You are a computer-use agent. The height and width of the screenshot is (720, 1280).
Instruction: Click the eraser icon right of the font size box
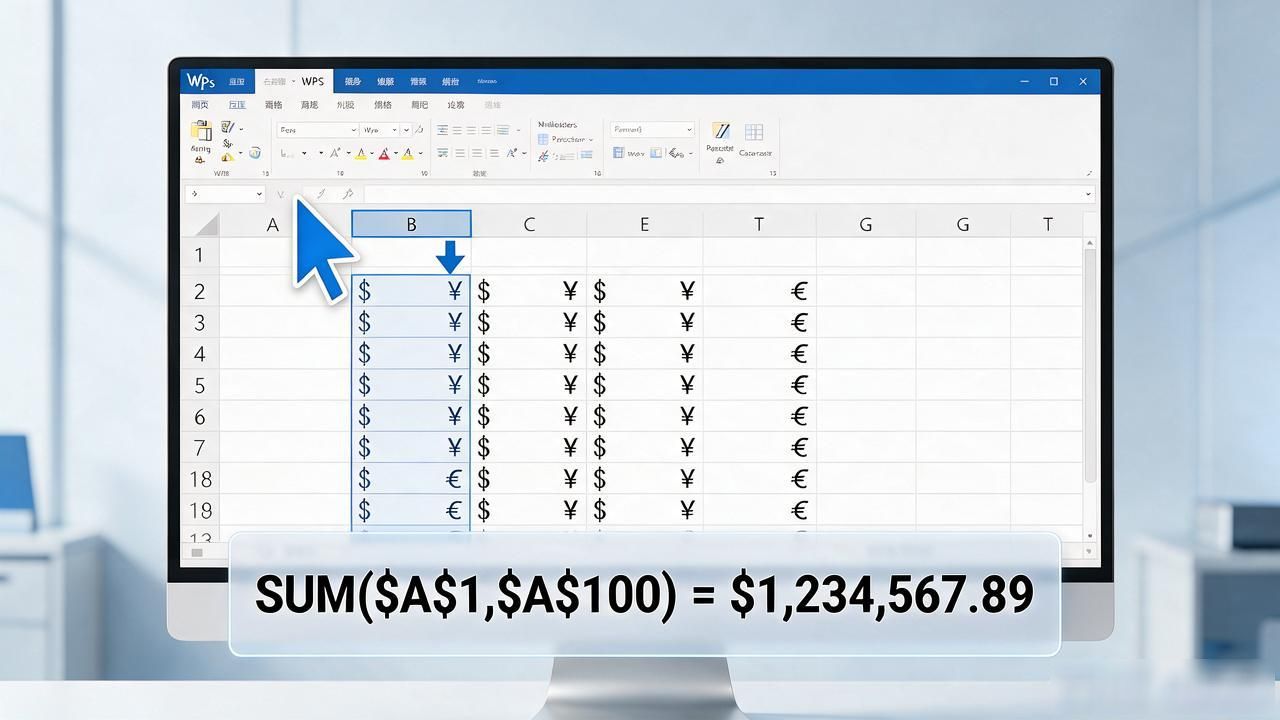[x=417, y=130]
